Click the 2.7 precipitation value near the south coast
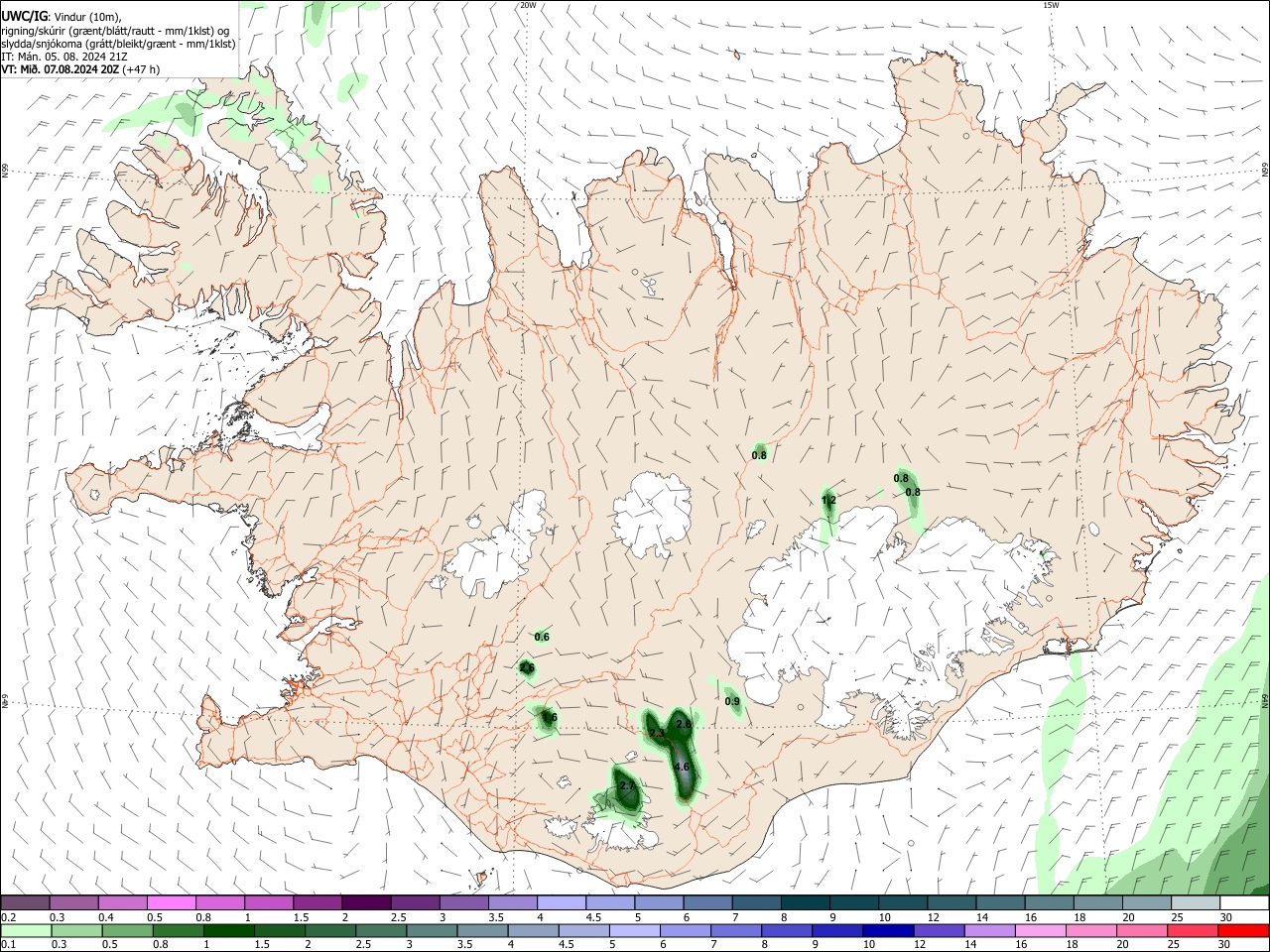Image resolution: width=1270 pixels, height=952 pixels. [627, 785]
